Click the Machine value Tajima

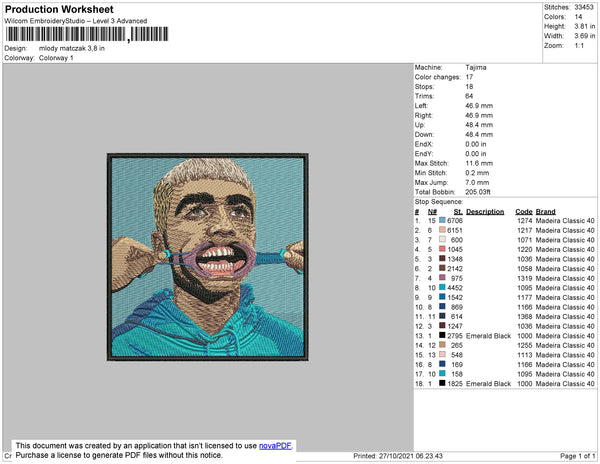[x=476, y=67]
